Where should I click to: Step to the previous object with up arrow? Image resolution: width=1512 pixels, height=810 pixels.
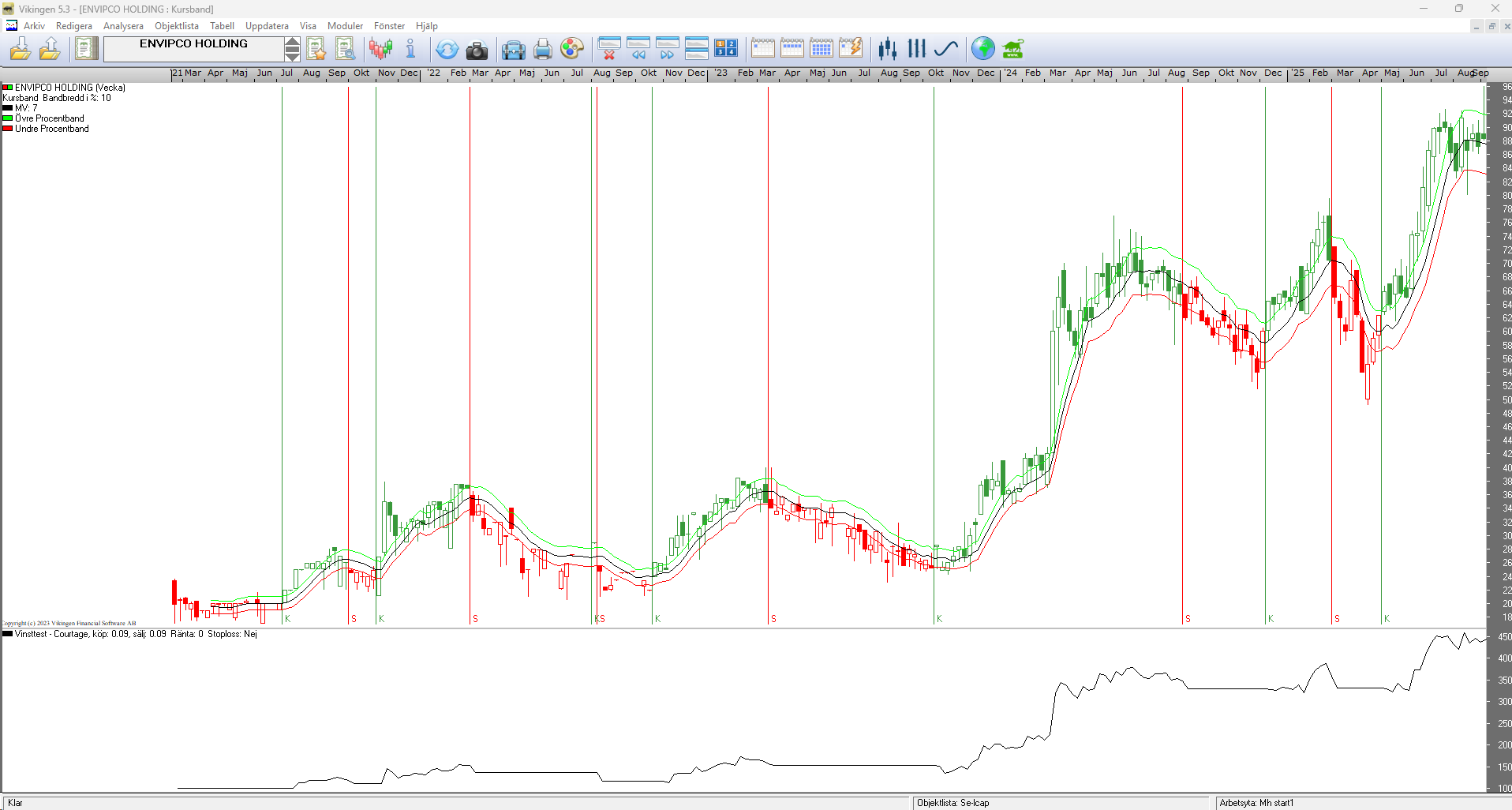(292, 43)
